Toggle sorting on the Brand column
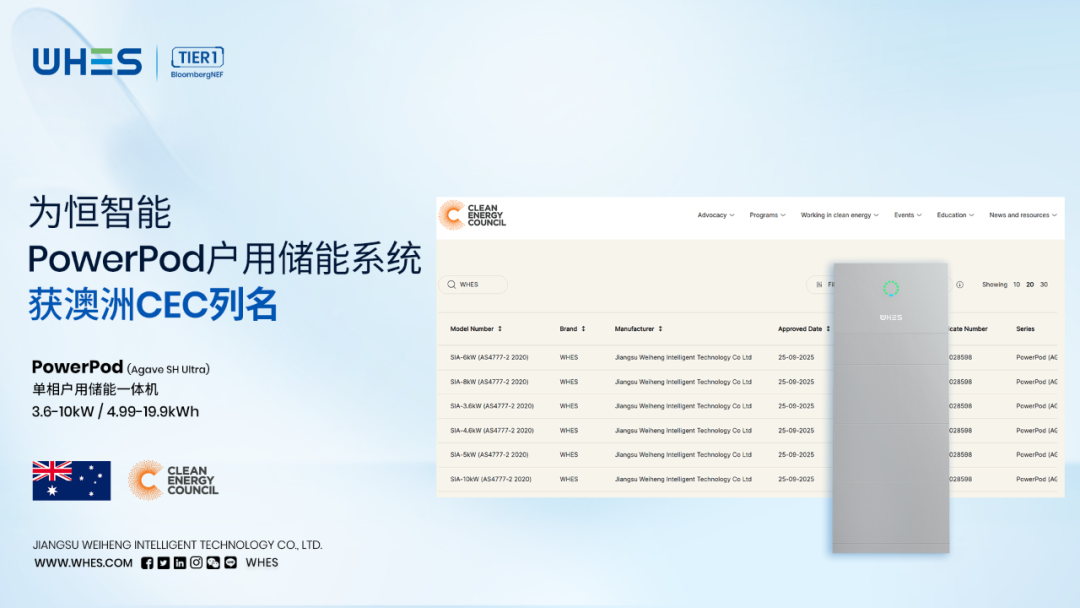Image resolution: width=1080 pixels, height=608 pixels. pos(572,329)
